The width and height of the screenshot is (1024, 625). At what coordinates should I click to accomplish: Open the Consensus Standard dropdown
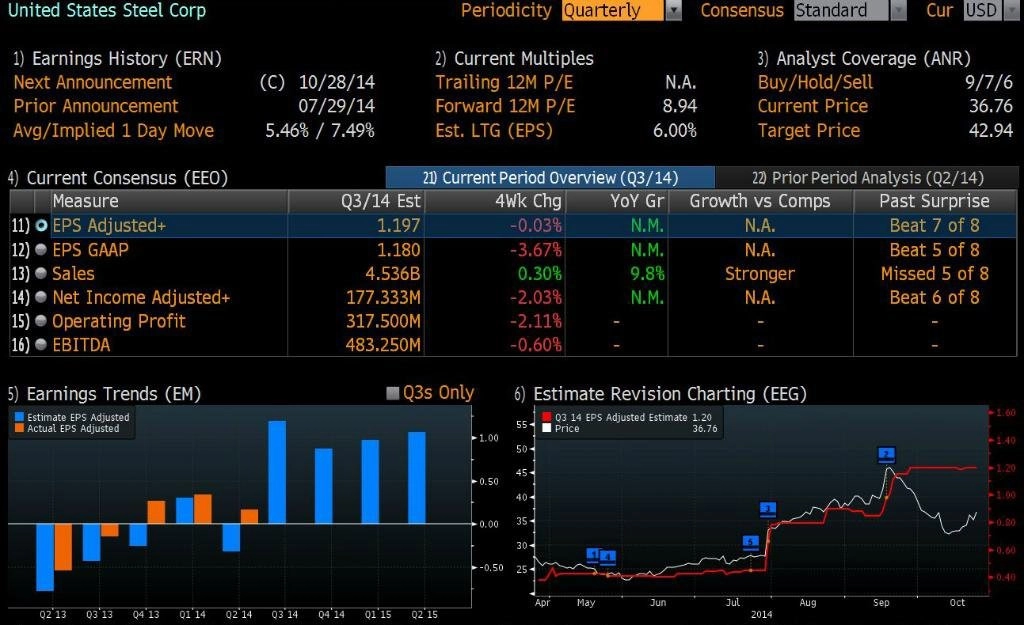coord(850,10)
